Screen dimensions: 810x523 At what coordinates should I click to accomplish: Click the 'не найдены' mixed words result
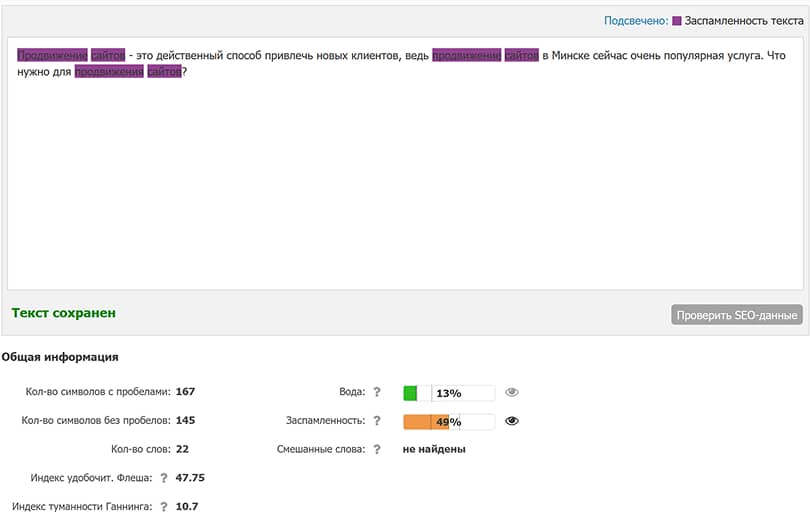[x=434, y=449]
